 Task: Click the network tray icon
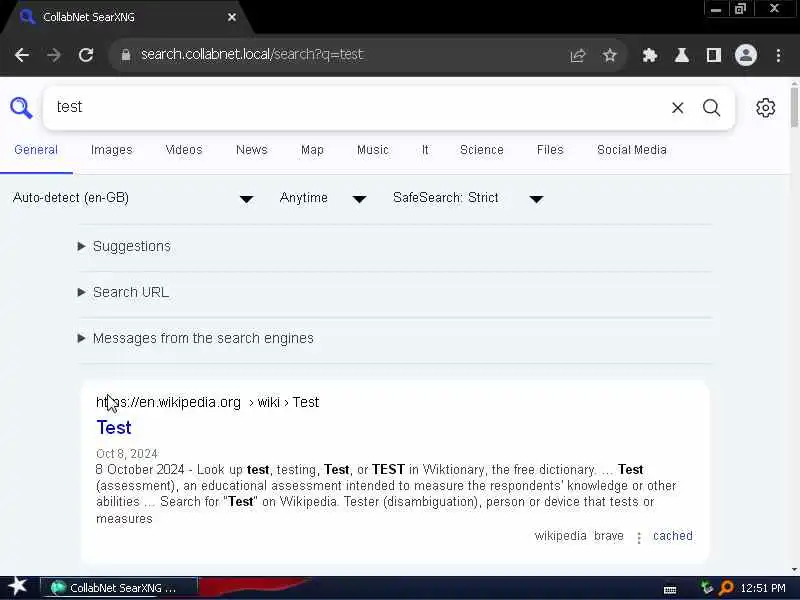point(706,588)
